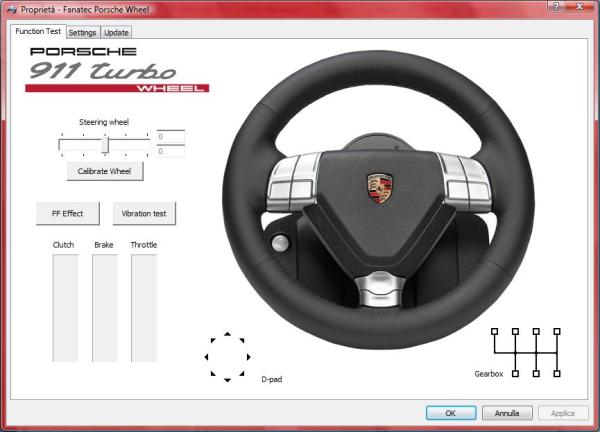This screenshot has height=432, width=600.
Task: Click the right silver button cluster on wheel
Action: (x=465, y=182)
